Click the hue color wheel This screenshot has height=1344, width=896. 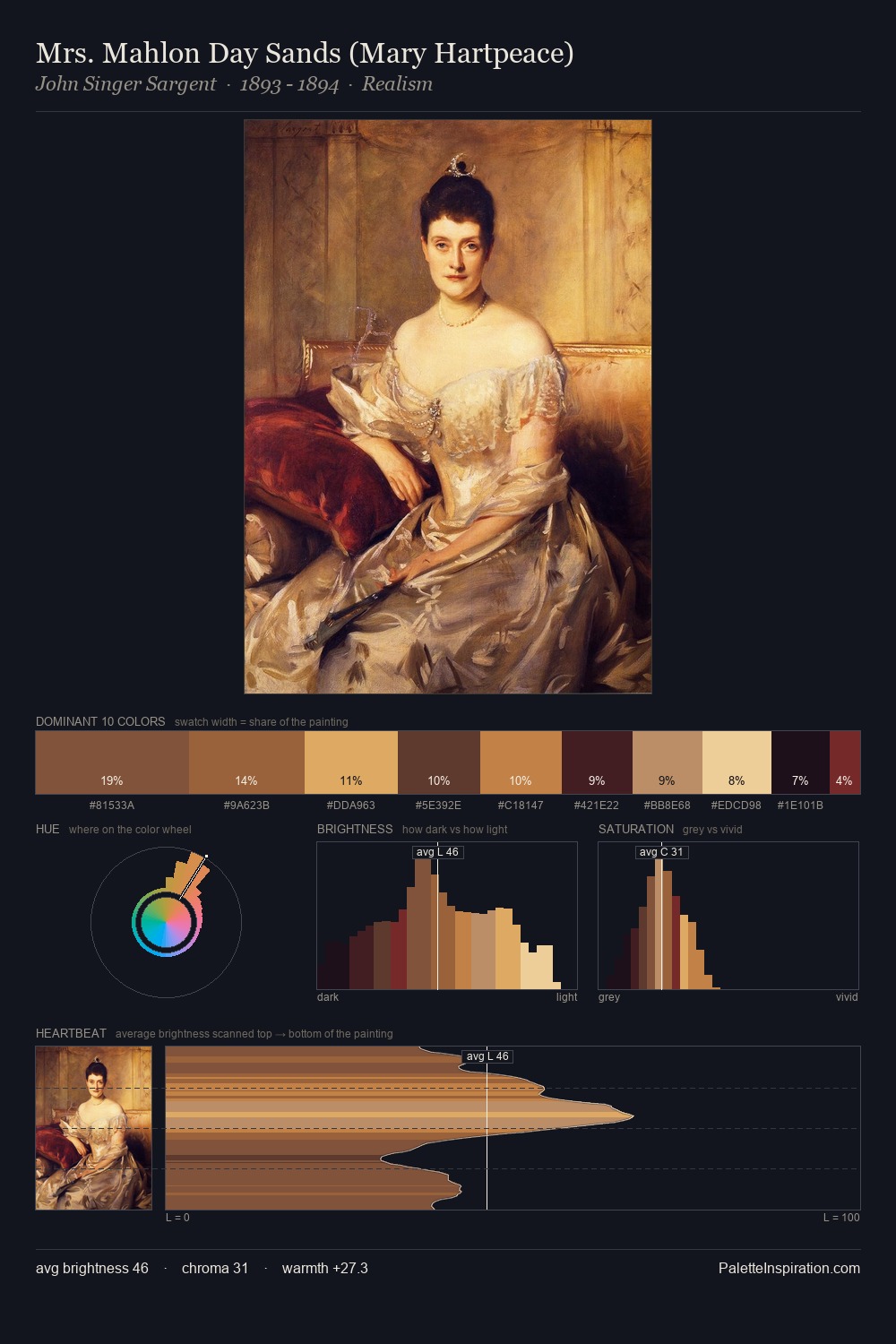167,922
